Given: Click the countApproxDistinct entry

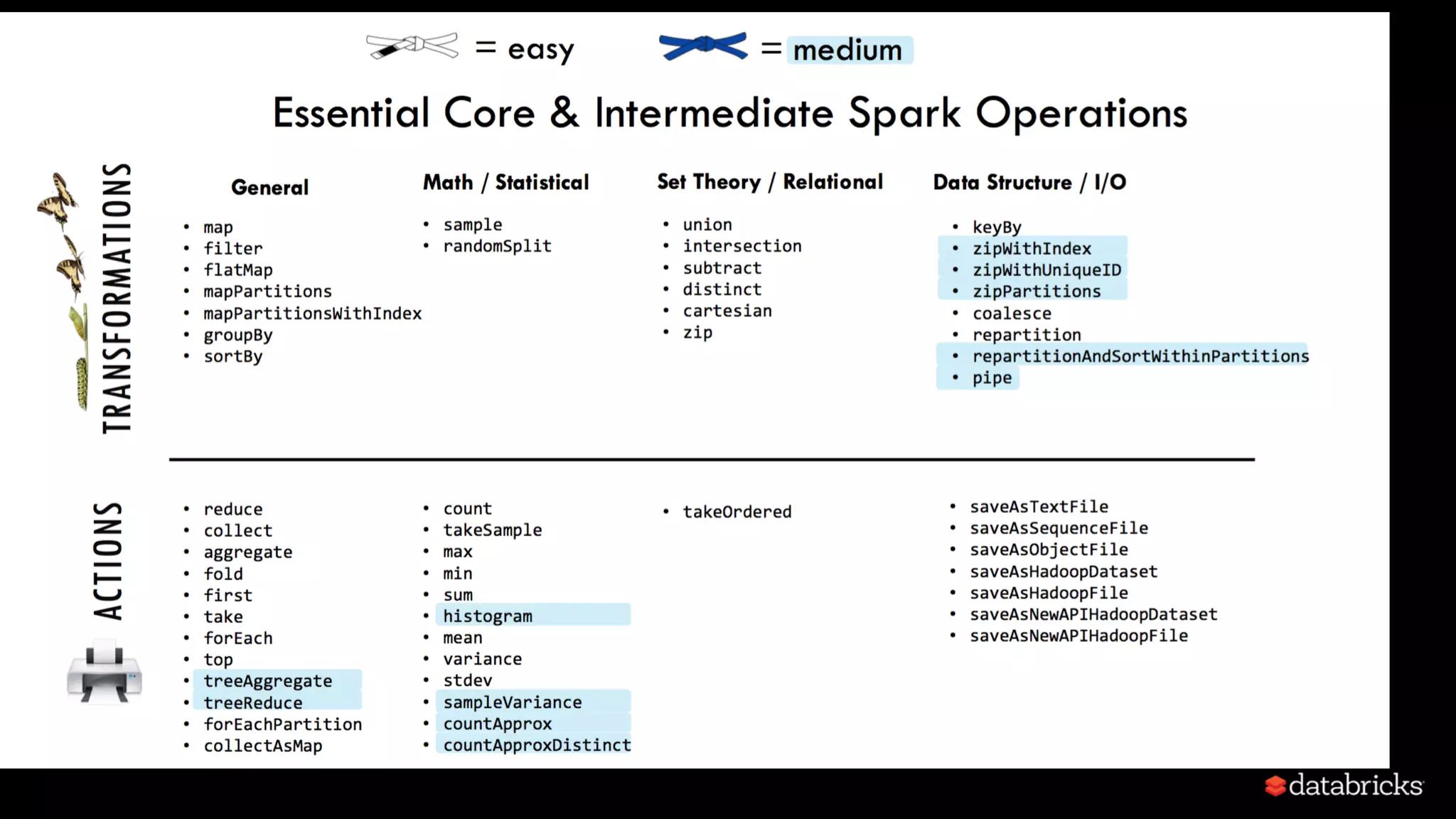Looking at the screenshot, I should click(x=537, y=745).
